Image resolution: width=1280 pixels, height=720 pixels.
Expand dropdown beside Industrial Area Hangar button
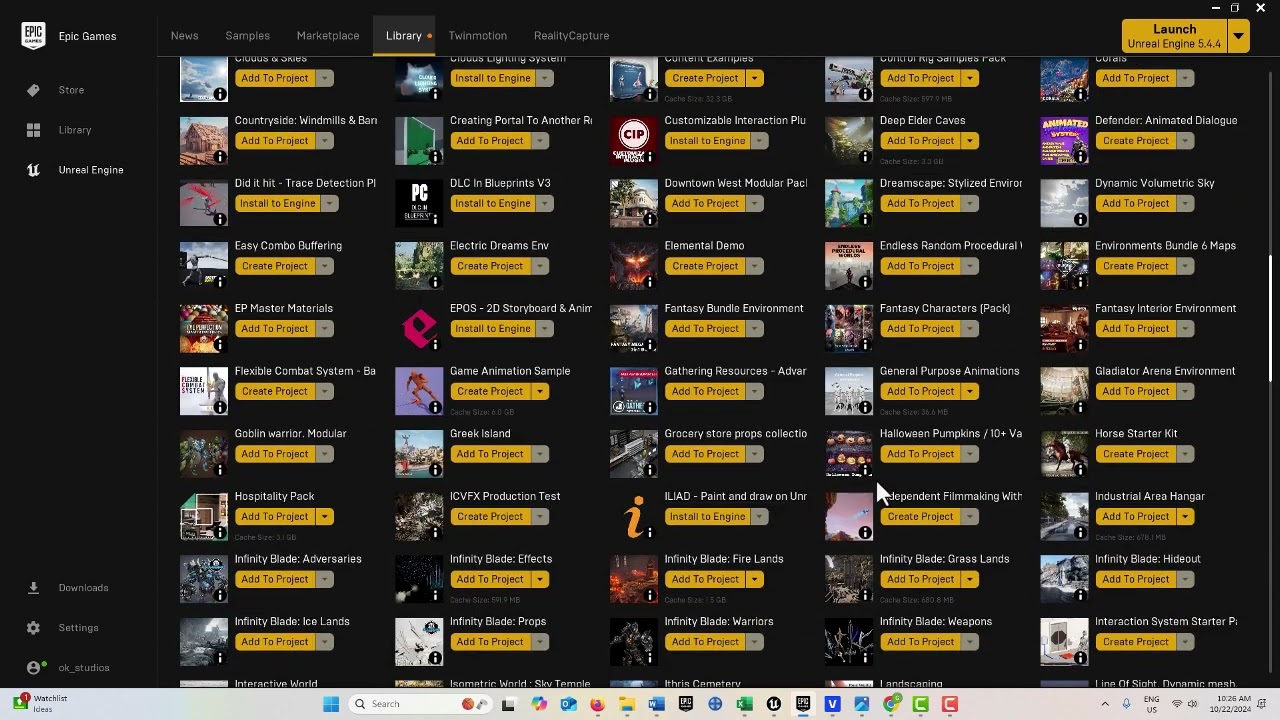[x=1185, y=517]
